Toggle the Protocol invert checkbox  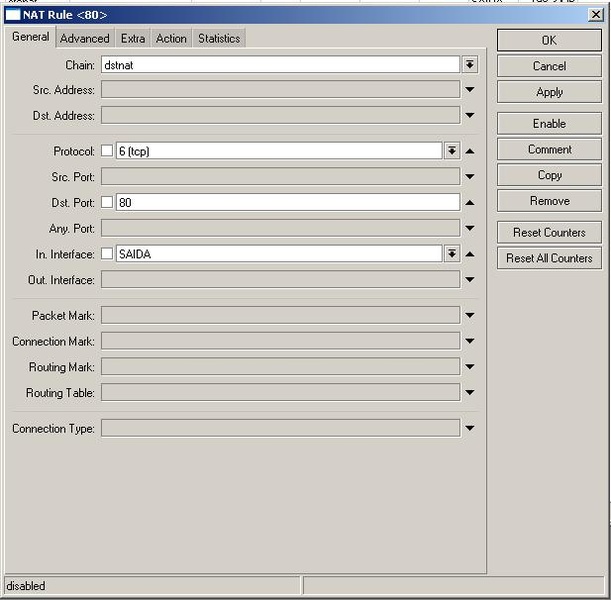(107, 151)
